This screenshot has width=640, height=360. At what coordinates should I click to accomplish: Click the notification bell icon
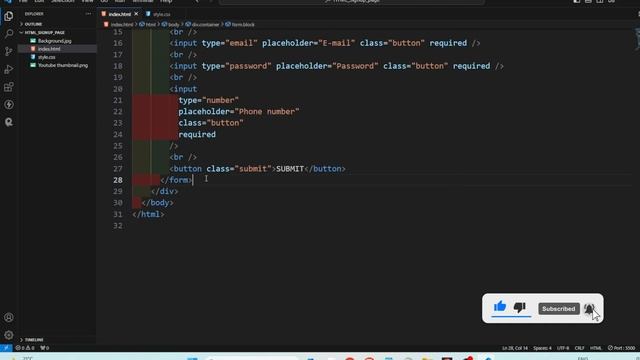(x=589, y=309)
